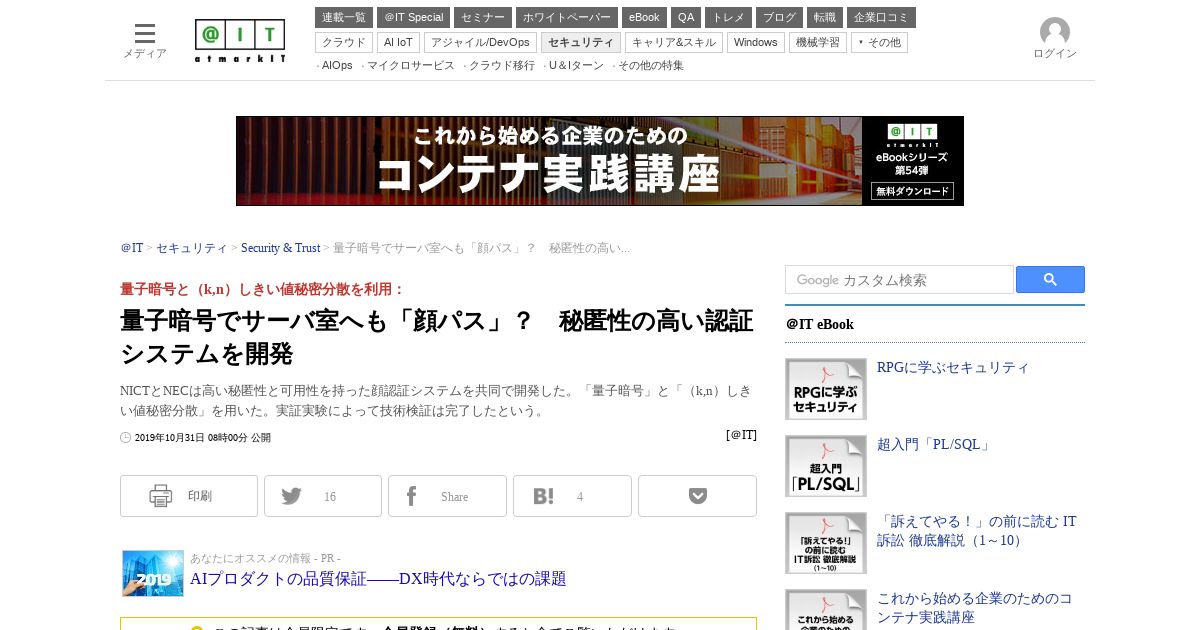Open the 連載一覧 menu item

pyautogui.click(x=344, y=17)
